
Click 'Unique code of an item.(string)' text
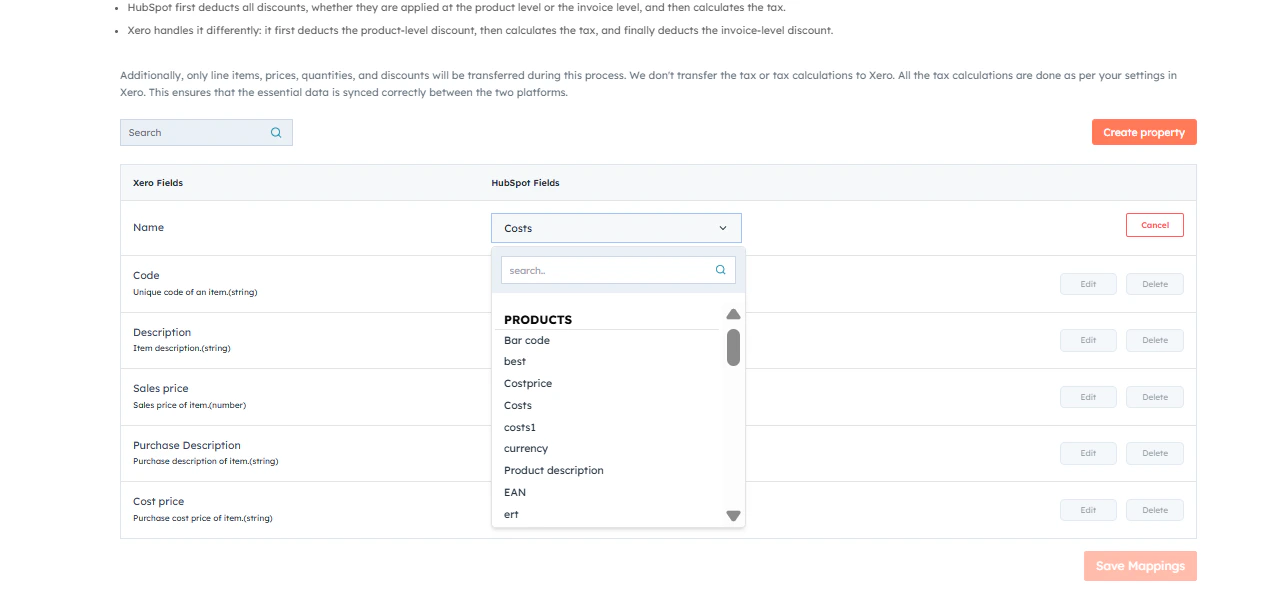(196, 292)
